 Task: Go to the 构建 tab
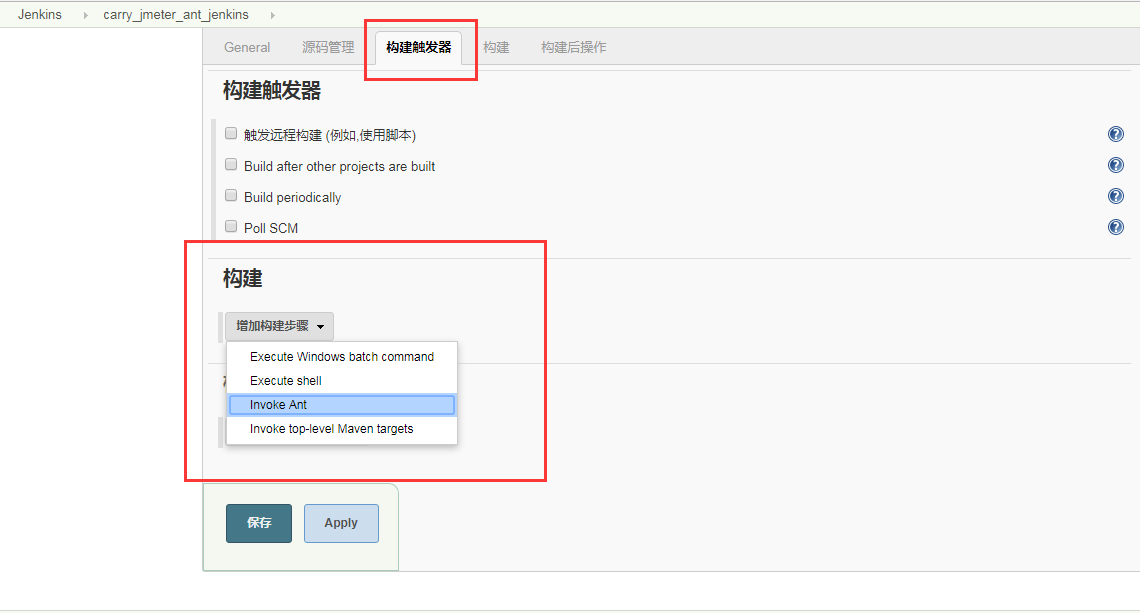497,47
